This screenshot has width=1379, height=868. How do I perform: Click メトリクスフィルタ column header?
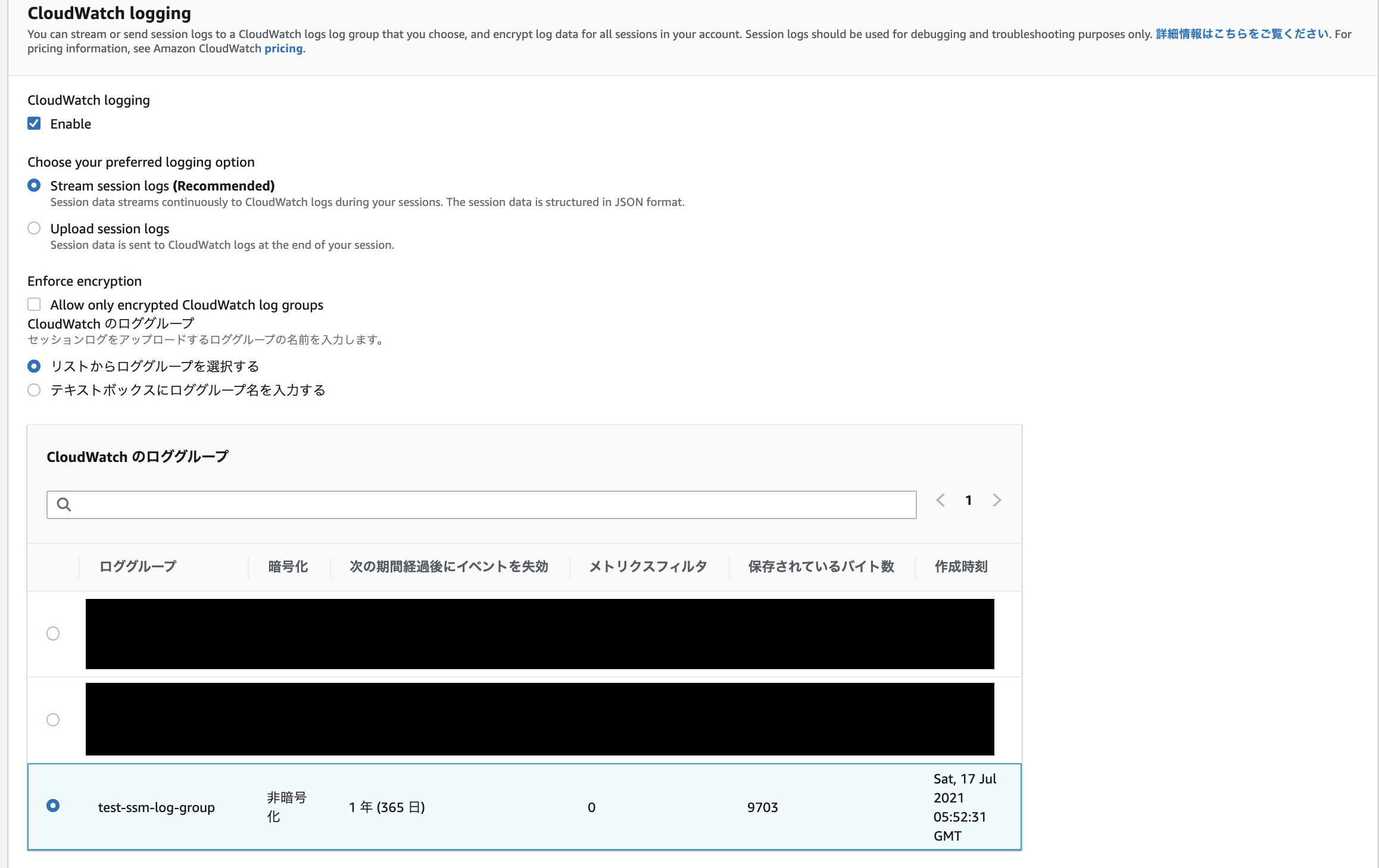(x=648, y=567)
